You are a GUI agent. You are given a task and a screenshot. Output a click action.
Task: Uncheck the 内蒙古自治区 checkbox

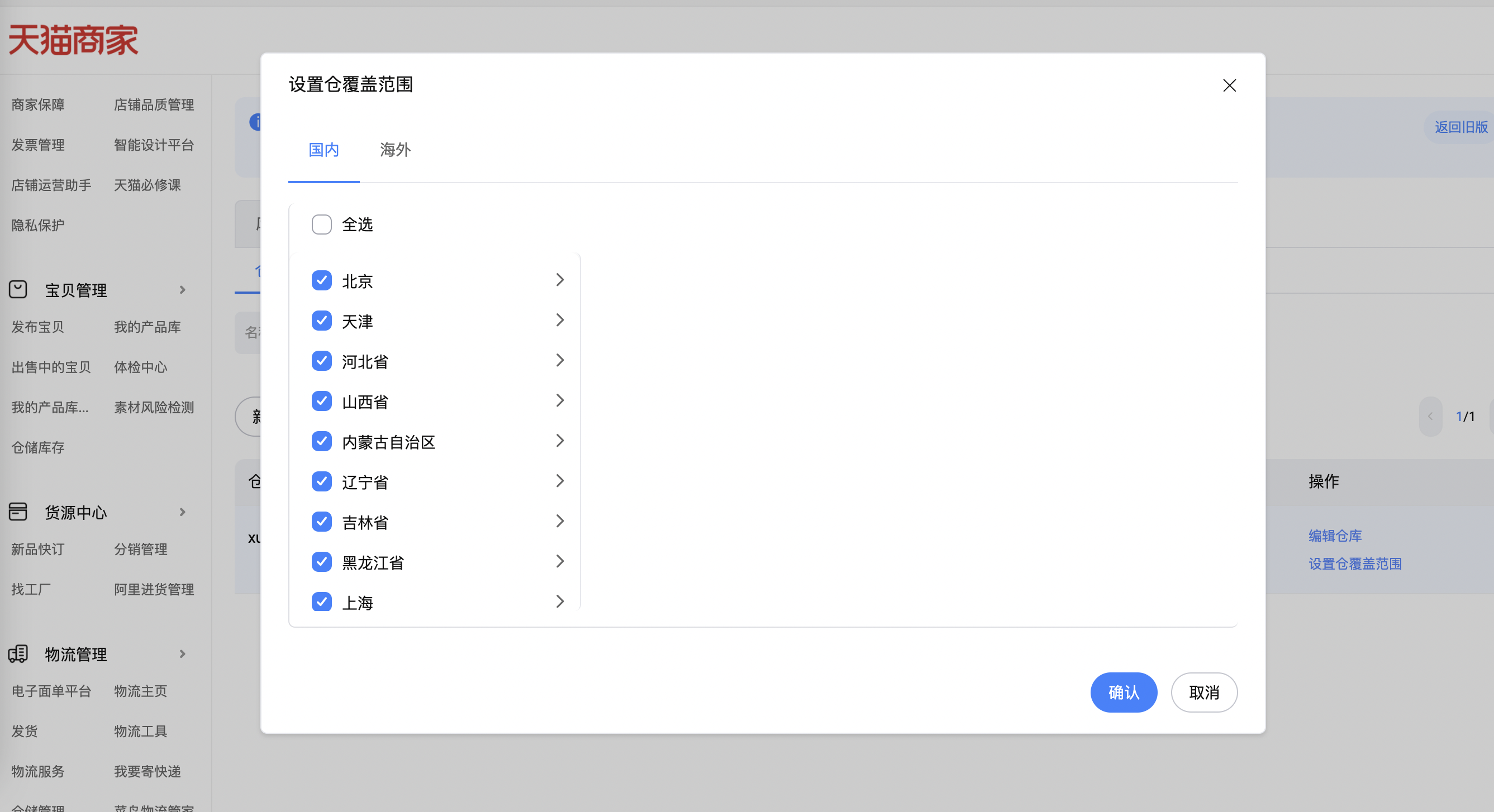321,441
